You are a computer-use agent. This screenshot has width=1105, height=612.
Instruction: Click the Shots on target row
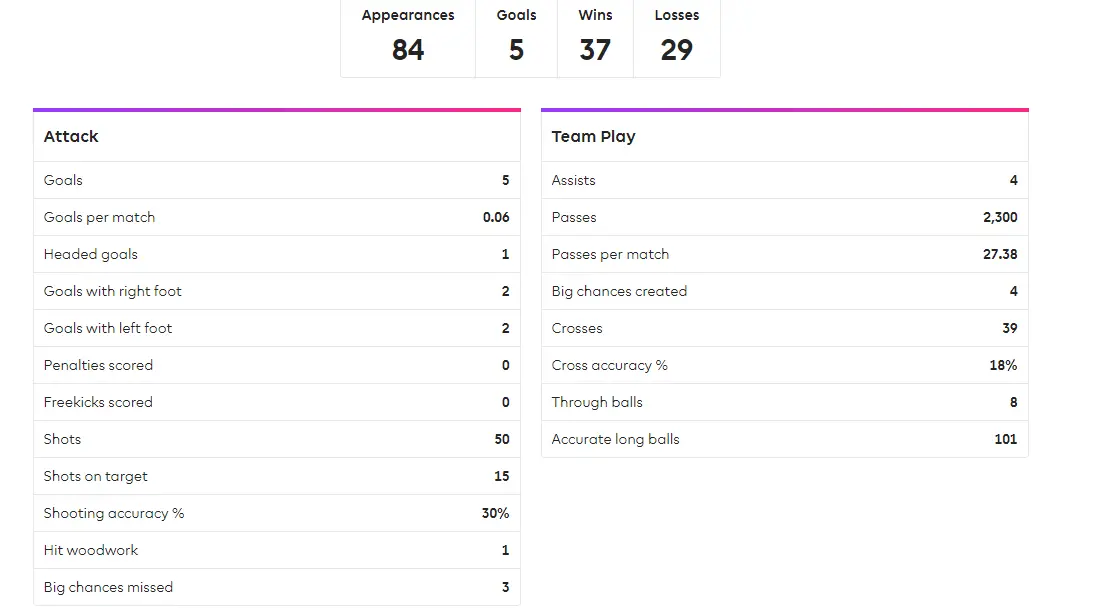(276, 476)
